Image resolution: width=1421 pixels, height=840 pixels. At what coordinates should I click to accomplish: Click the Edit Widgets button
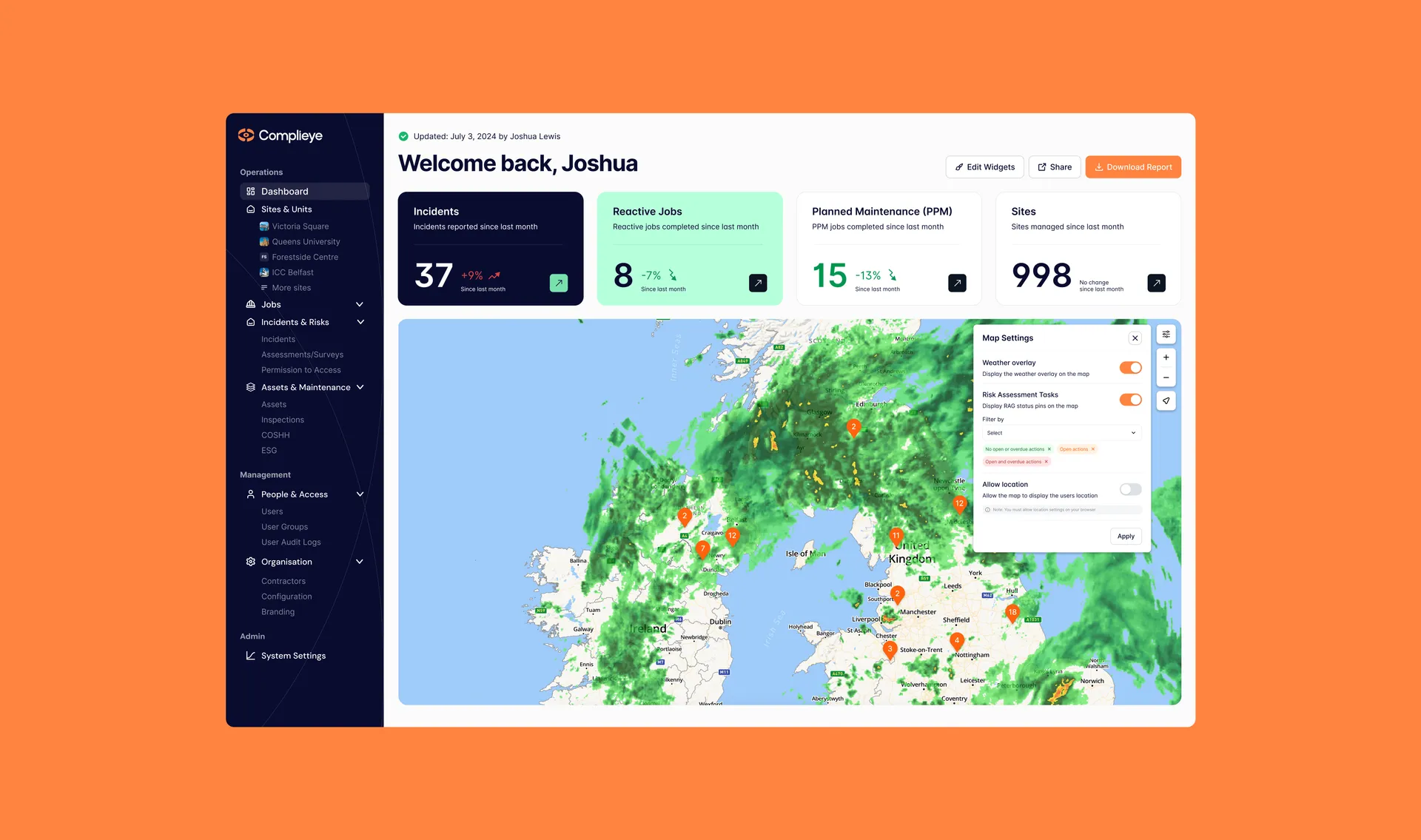pyautogui.click(x=984, y=167)
